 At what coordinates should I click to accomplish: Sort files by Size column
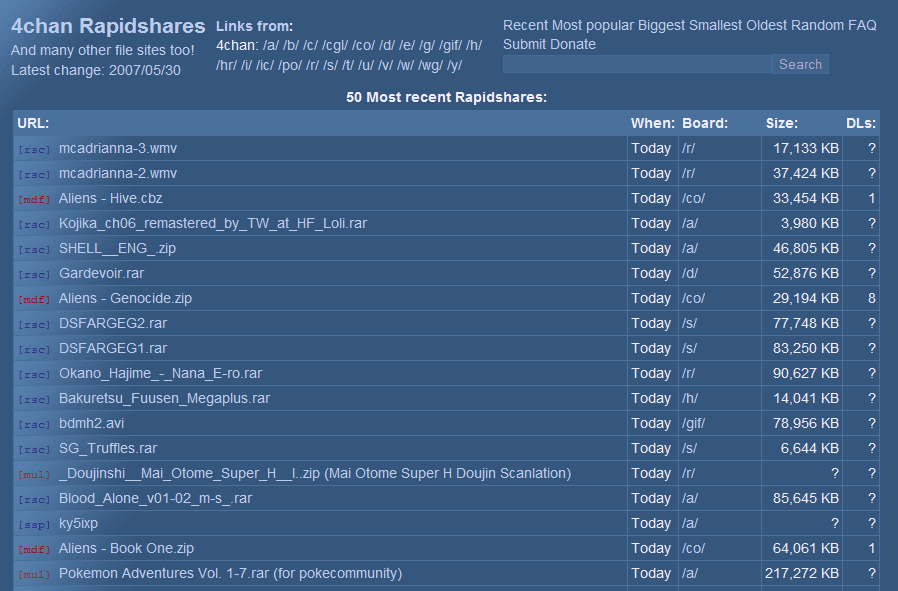(x=778, y=123)
